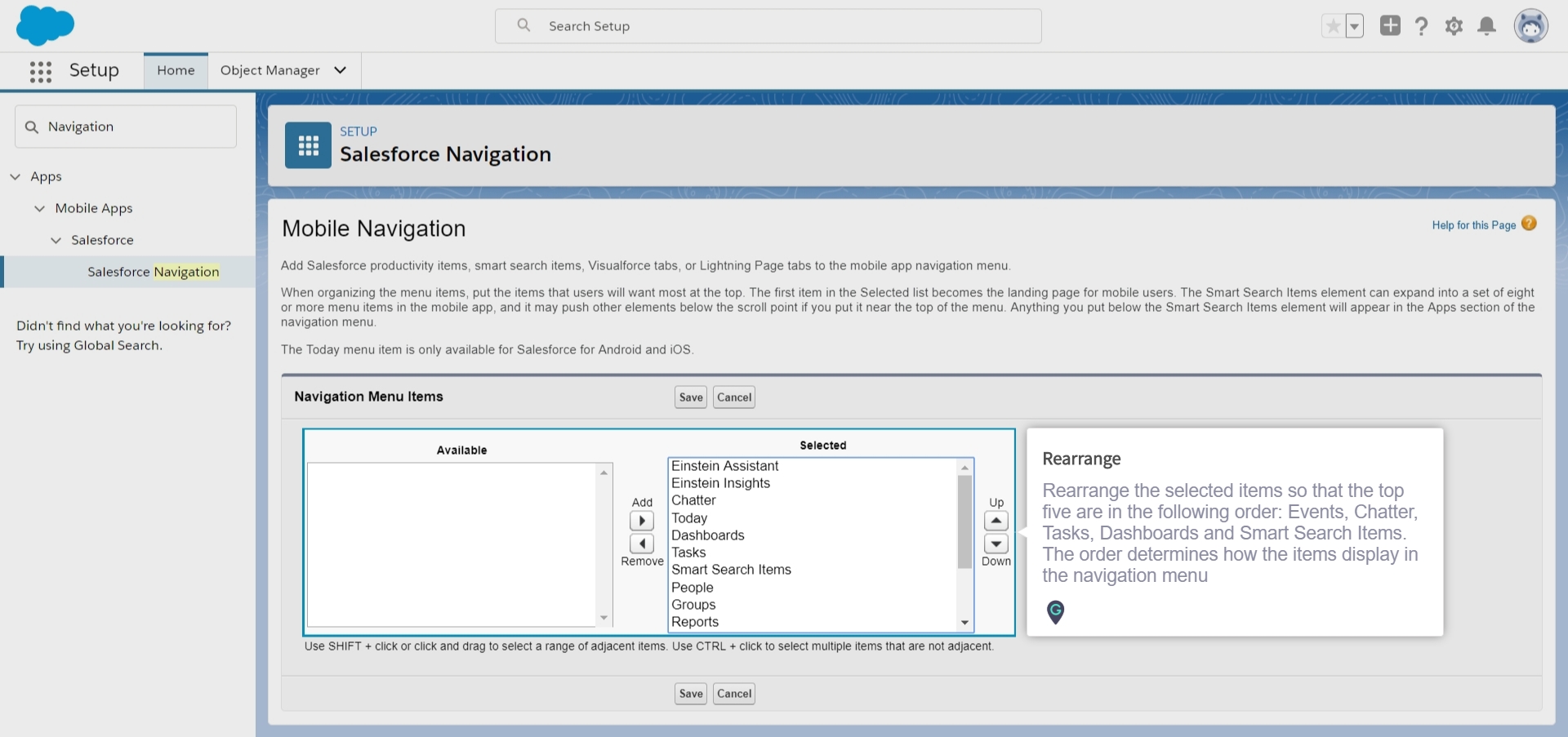Click the favorites star icon

(x=1333, y=26)
